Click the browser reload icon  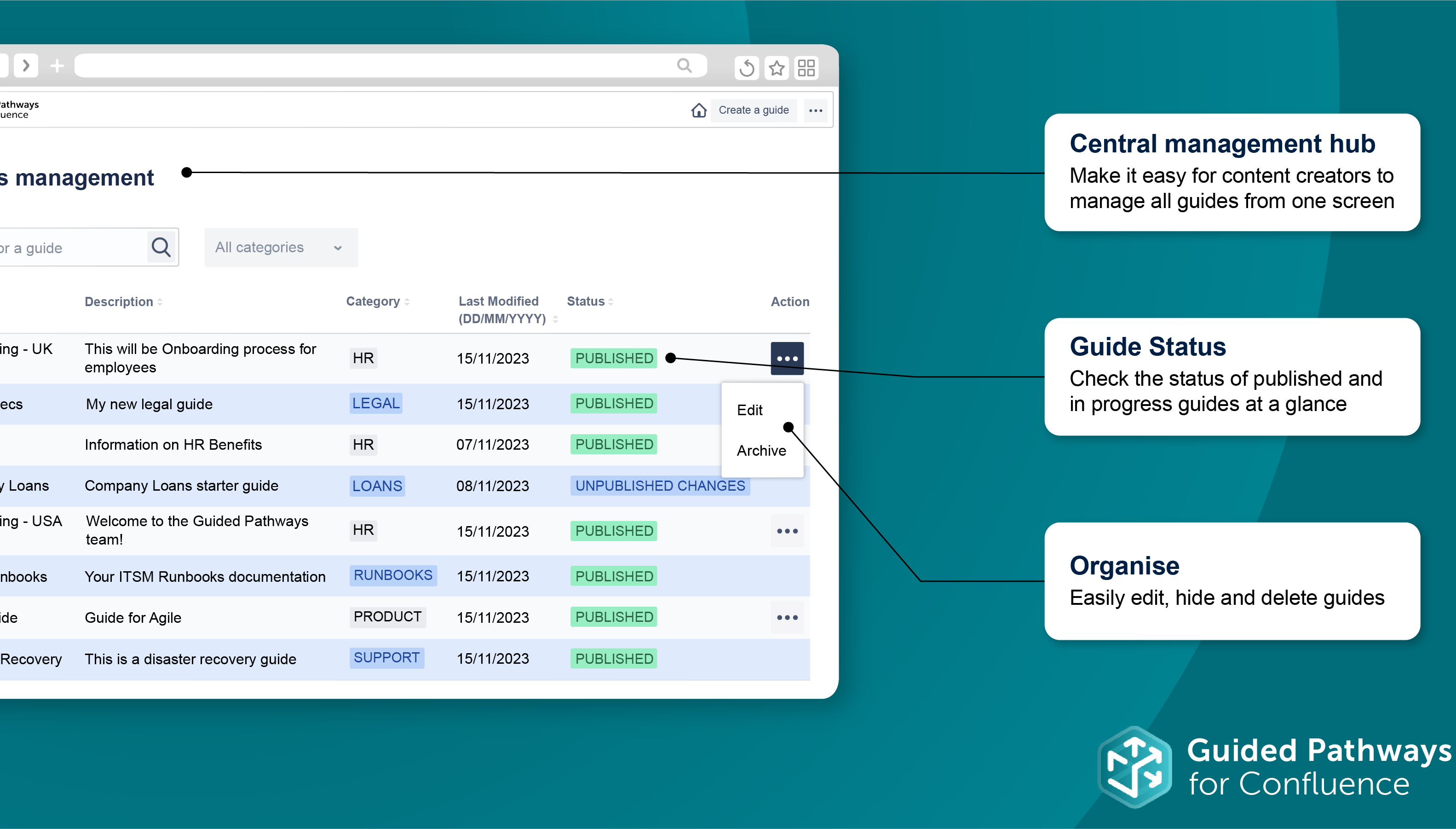point(747,68)
